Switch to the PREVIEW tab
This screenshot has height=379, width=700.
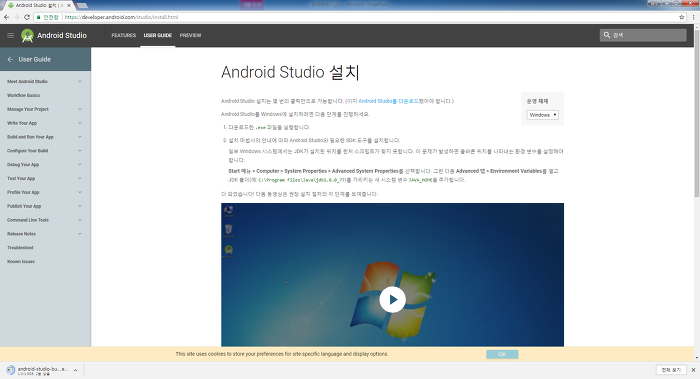pyautogui.click(x=191, y=35)
